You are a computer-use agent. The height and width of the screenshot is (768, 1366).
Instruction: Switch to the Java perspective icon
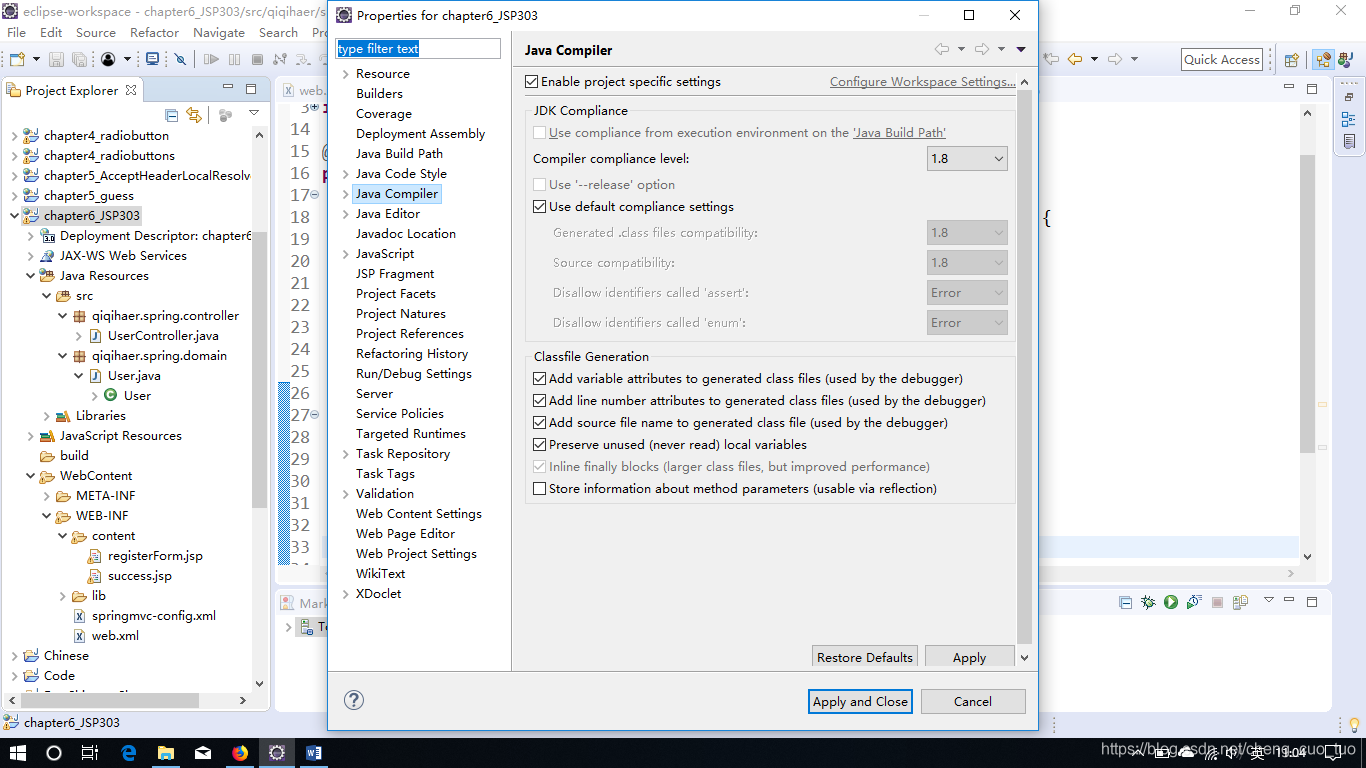tap(1346, 59)
